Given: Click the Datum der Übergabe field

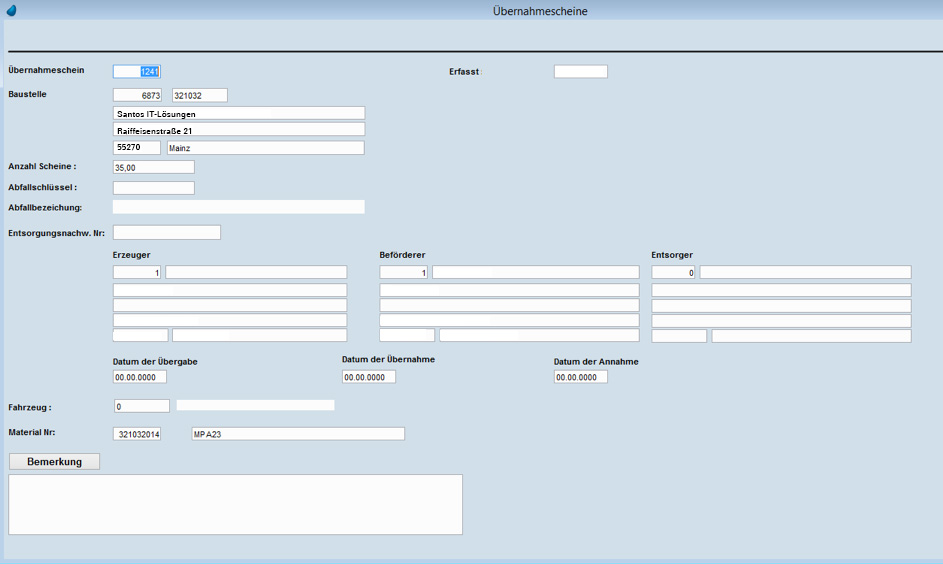Looking at the screenshot, I should [140, 377].
